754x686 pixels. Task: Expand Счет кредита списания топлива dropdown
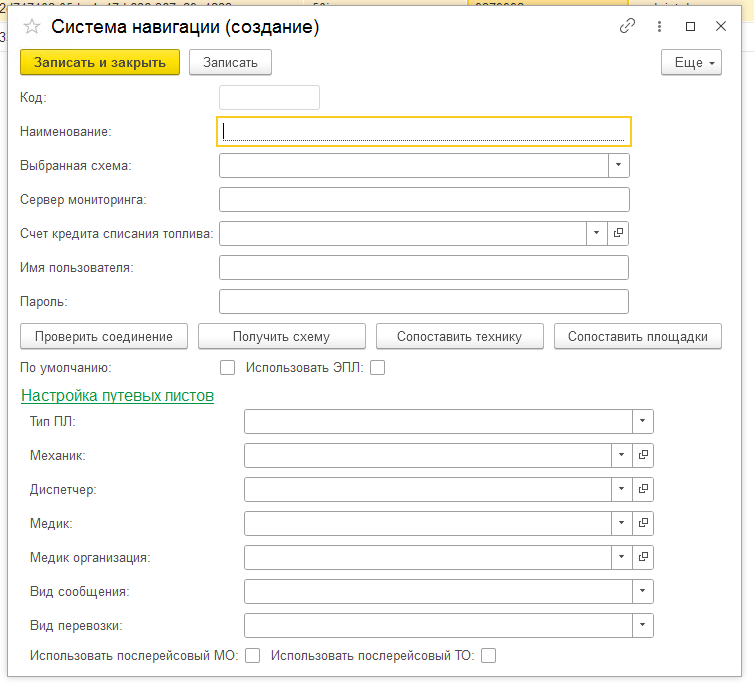pos(597,233)
